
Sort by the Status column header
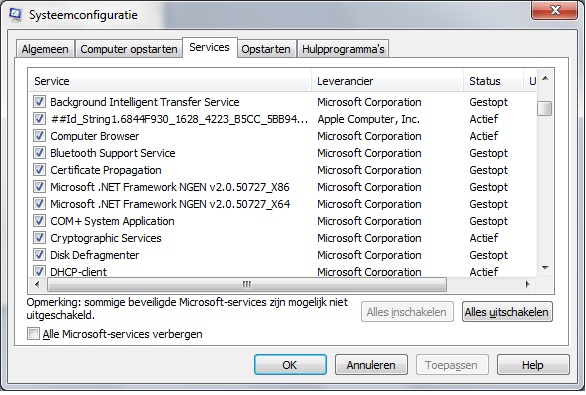tap(493, 81)
